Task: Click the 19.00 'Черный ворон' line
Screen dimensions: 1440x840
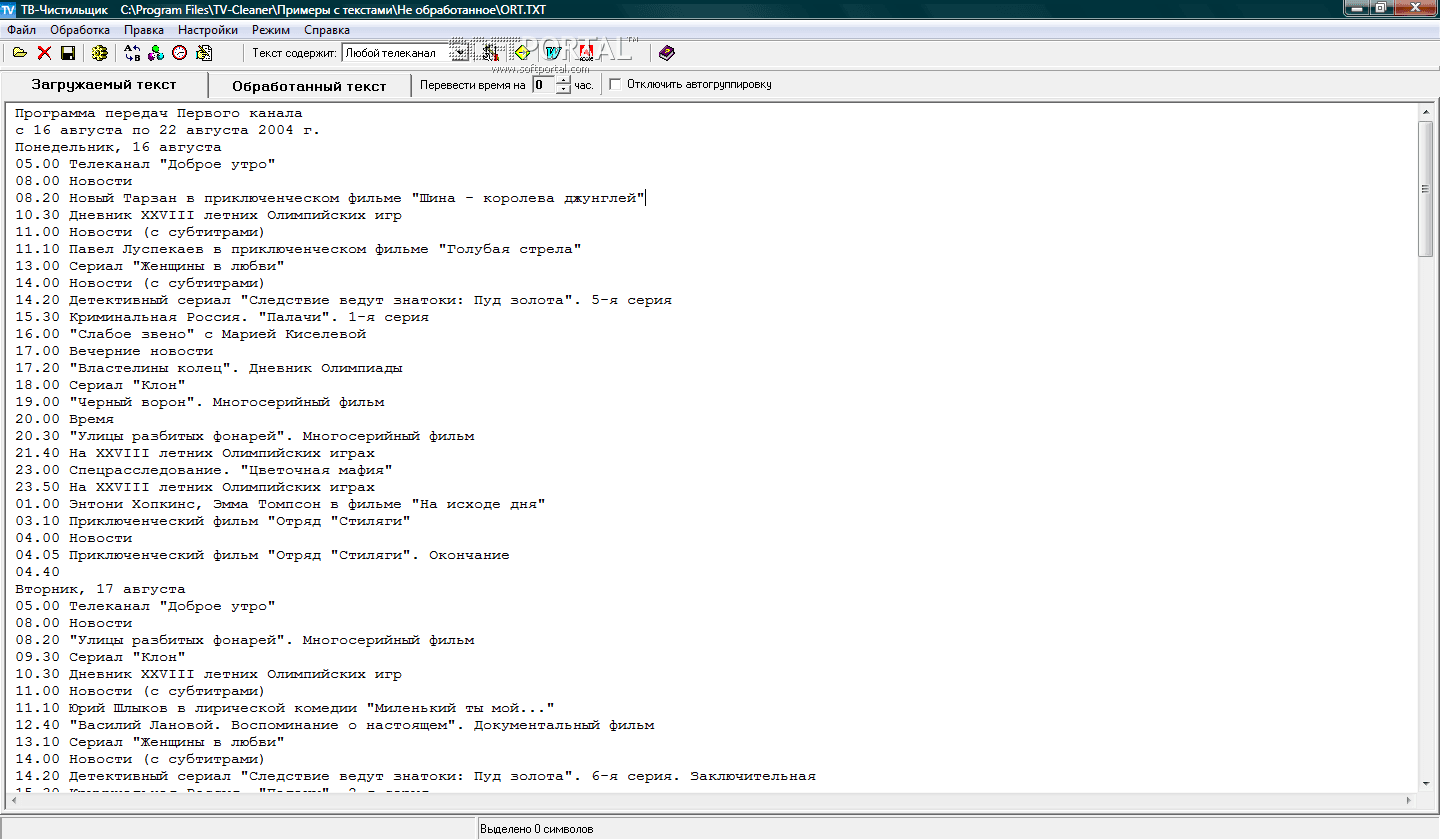Action: [x=200, y=402]
